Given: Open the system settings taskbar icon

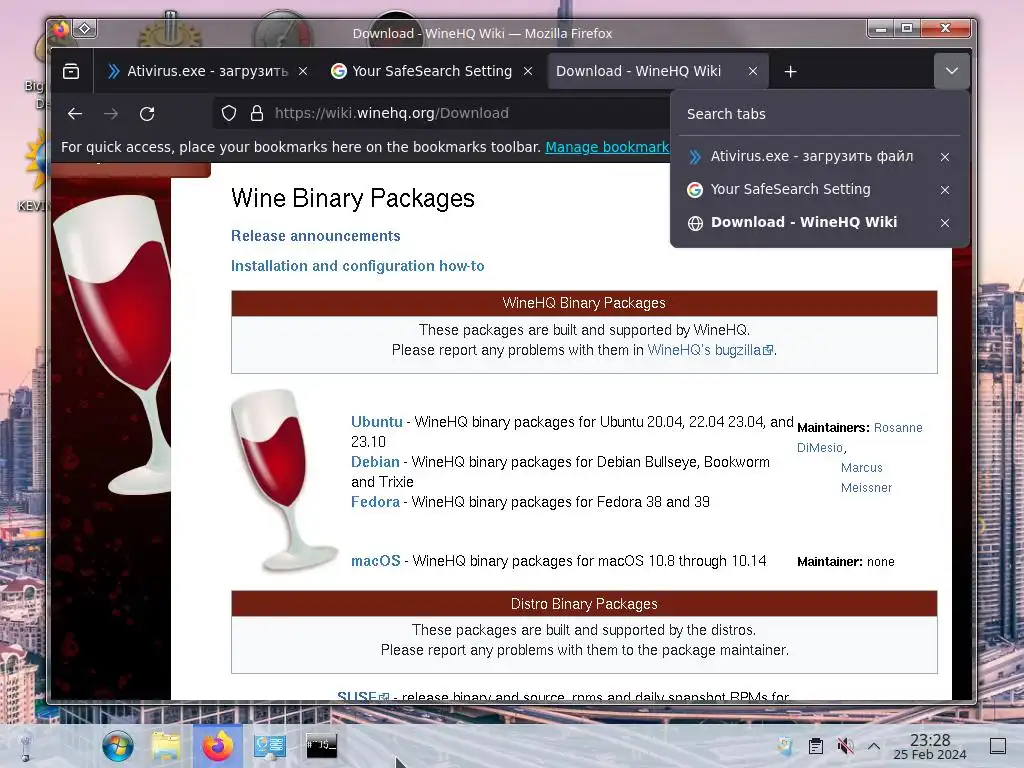Looking at the screenshot, I should coord(270,746).
